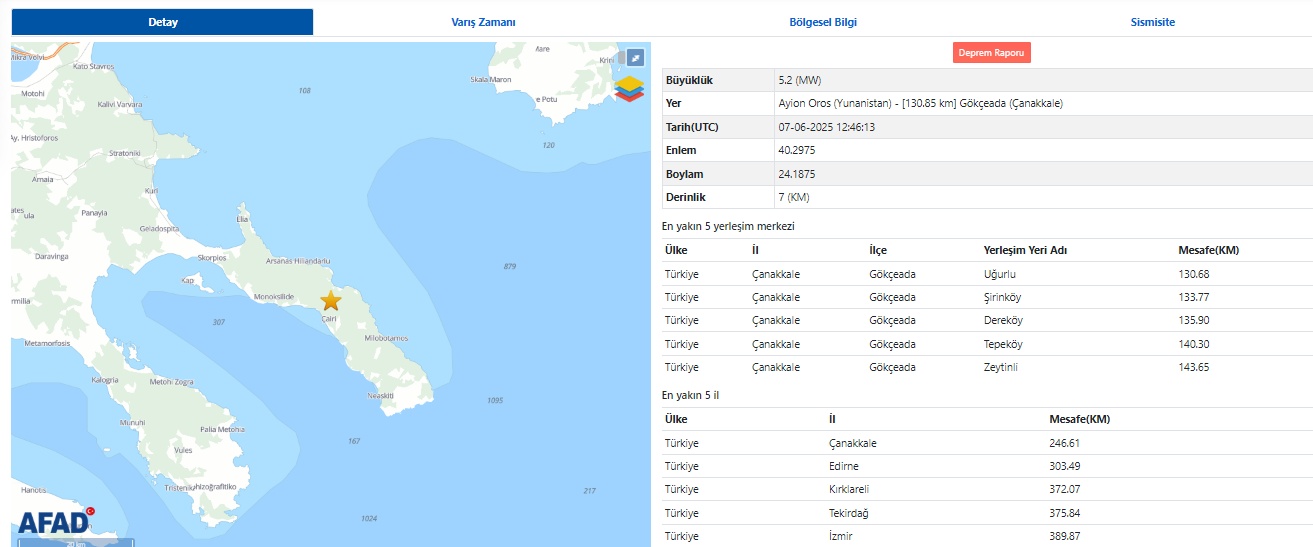Click the map scale bar
The image size is (1313, 547).
(x=75, y=543)
